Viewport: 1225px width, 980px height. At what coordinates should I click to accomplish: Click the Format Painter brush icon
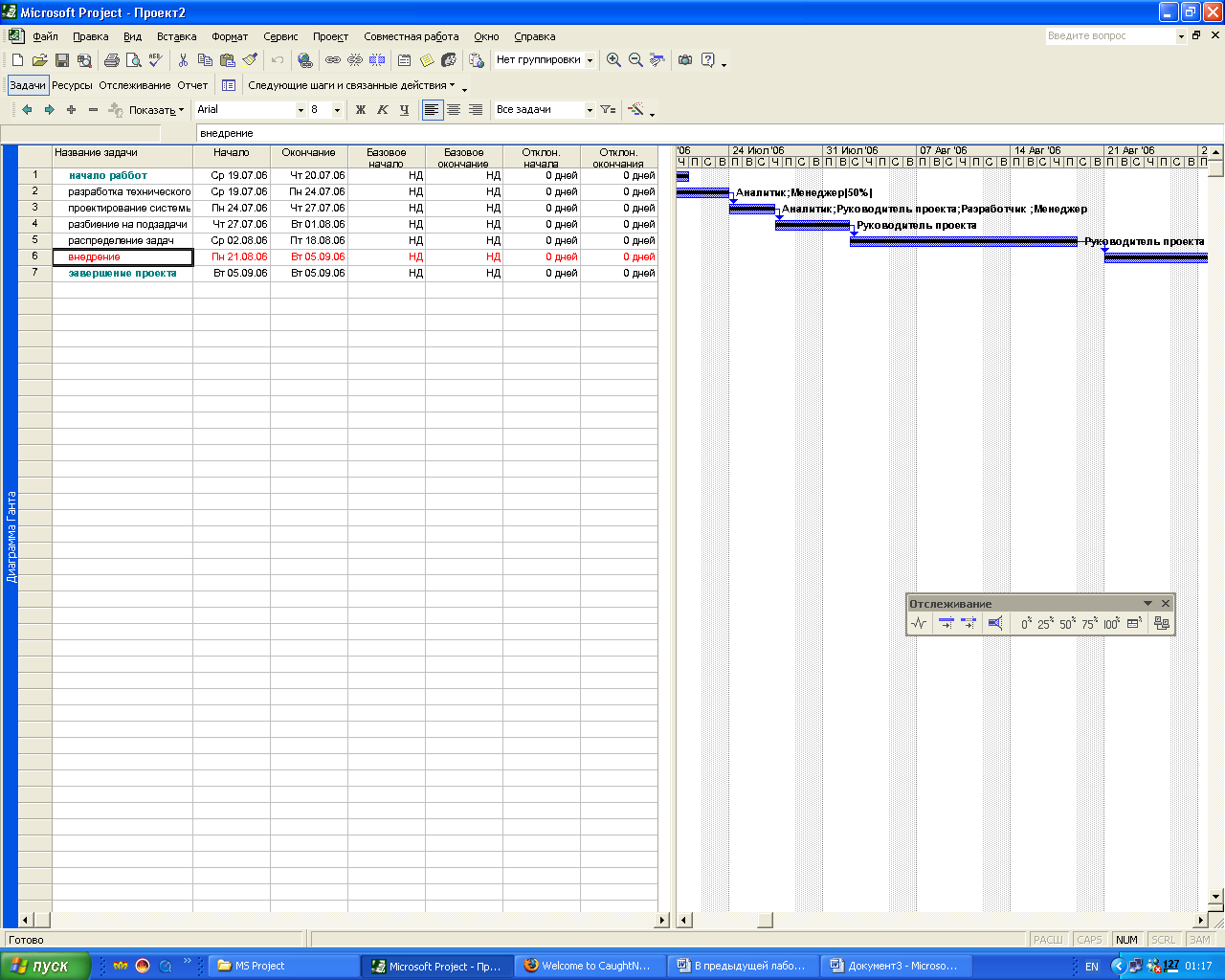click(249, 60)
